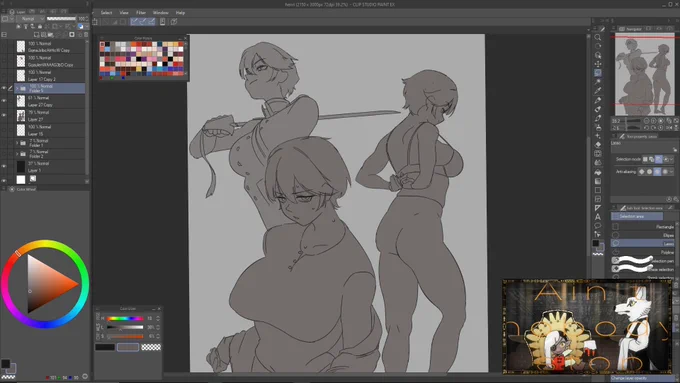Show the hidden Folder 1
This screenshot has width=680, height=383.
pos(4,143)
